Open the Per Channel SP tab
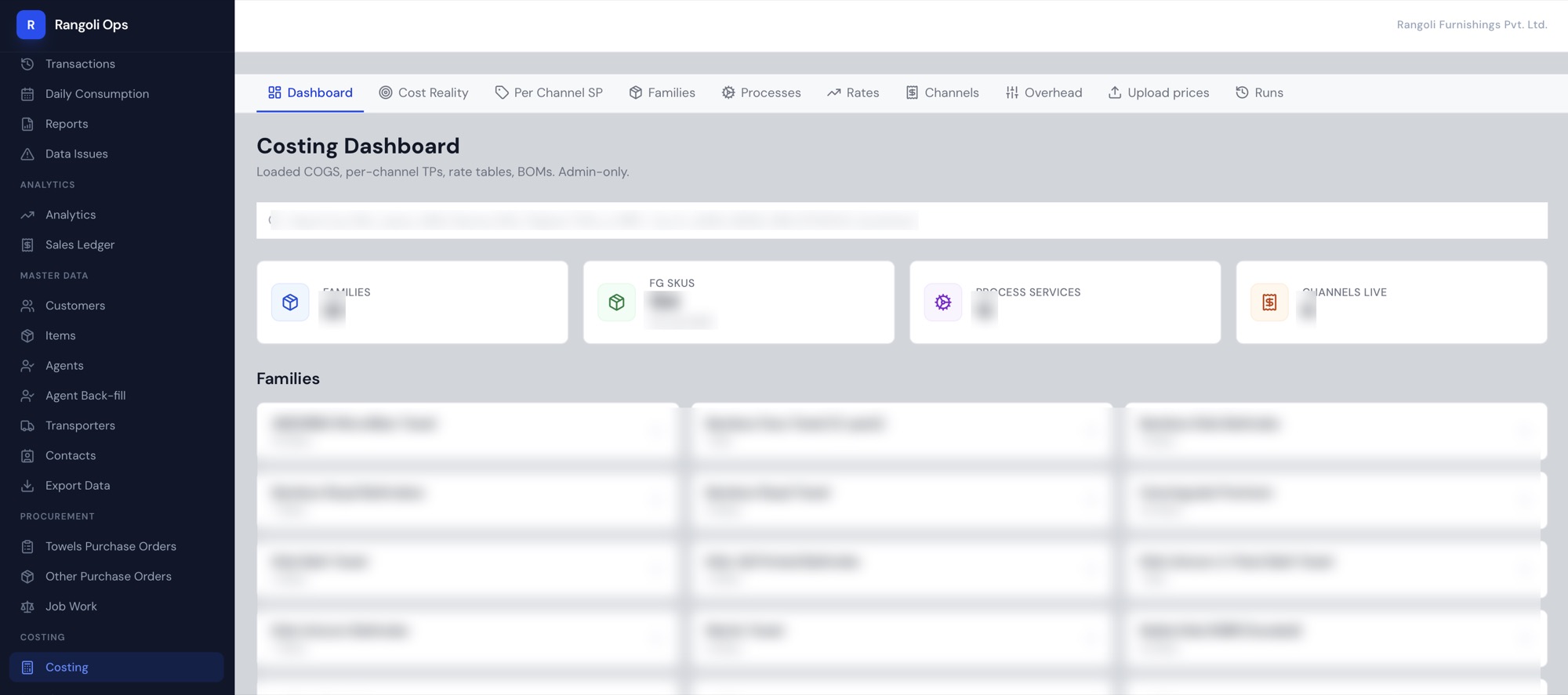 pos(549,92)
